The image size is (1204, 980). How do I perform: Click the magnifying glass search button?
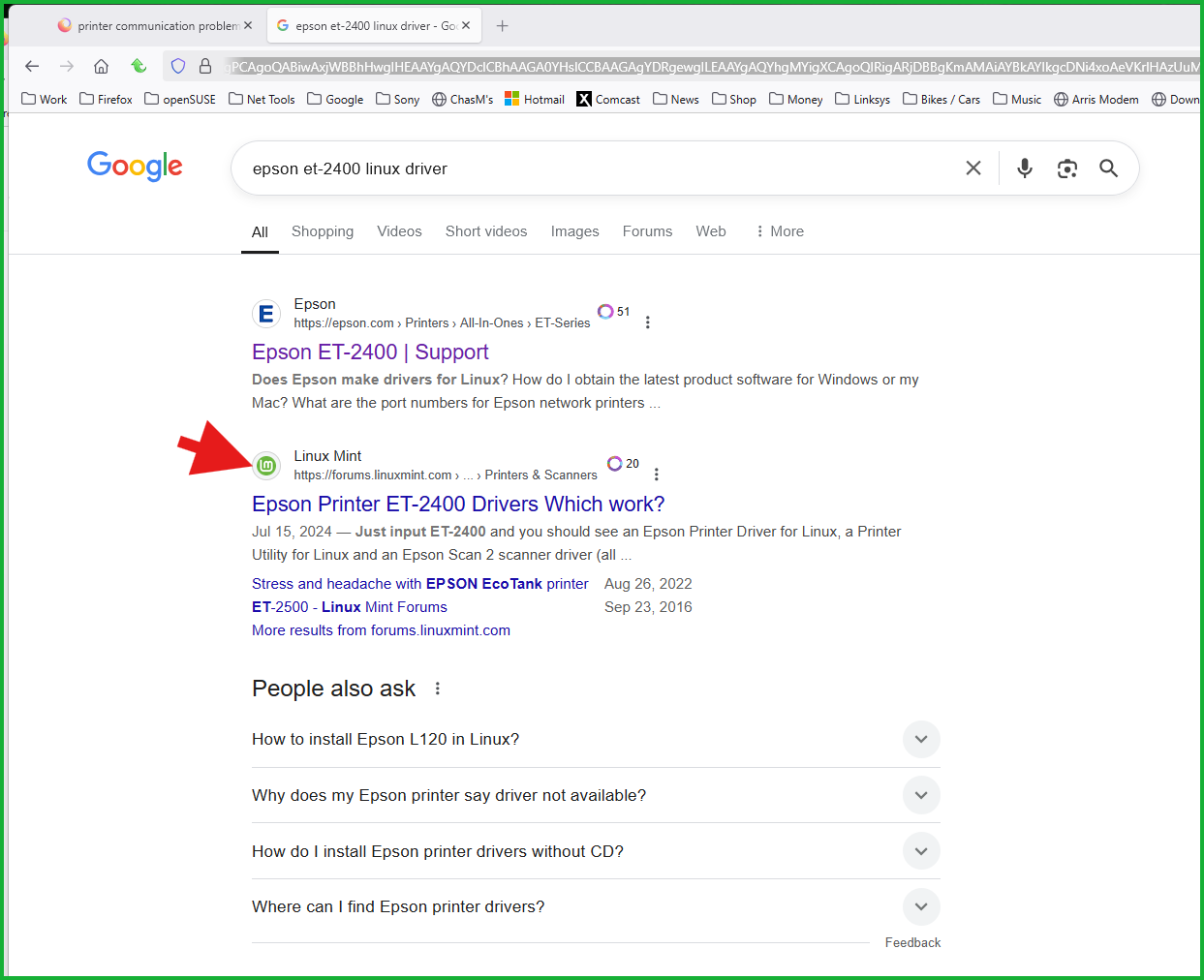point(1109,168)
